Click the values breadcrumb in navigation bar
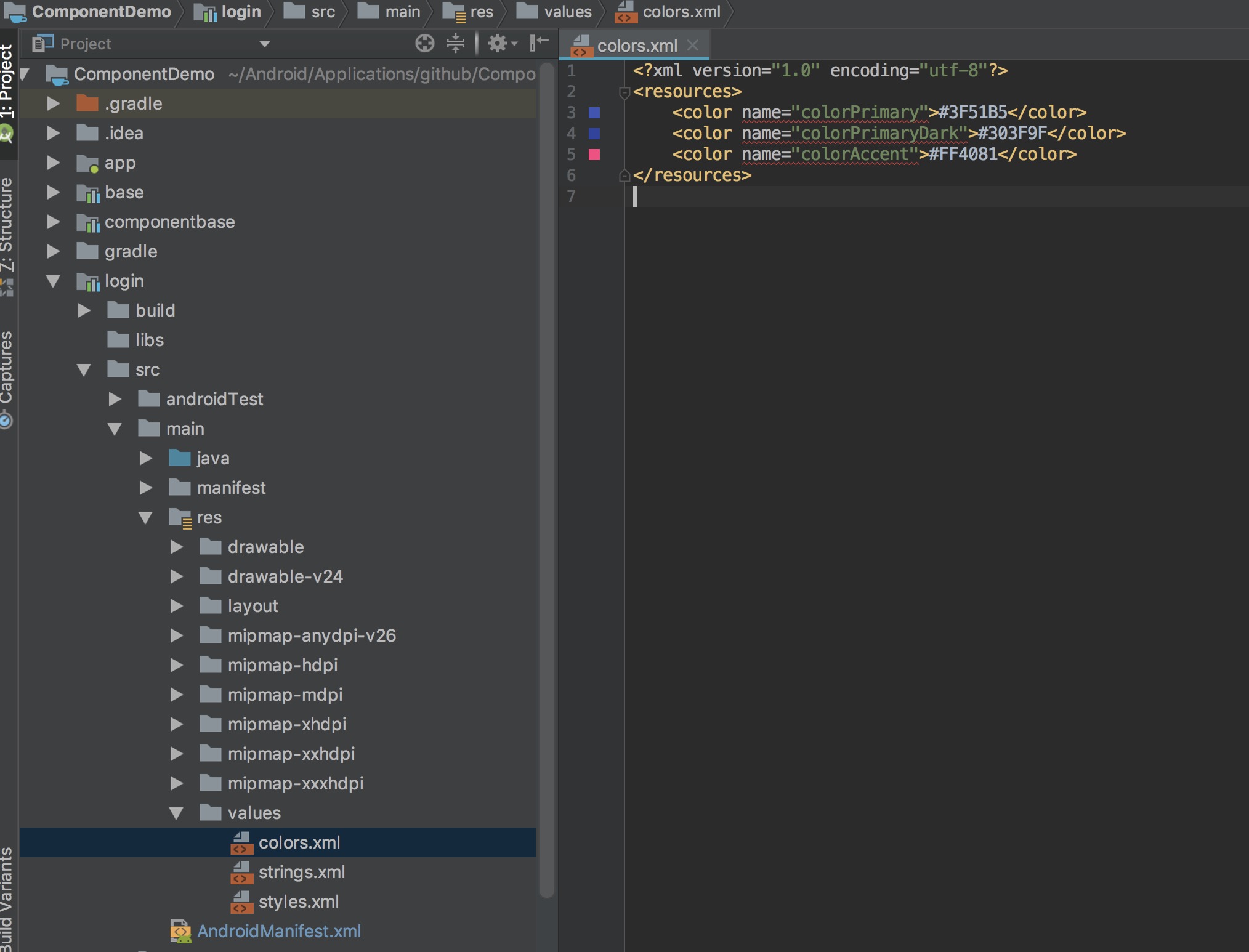The image size is (1249, 952). pyautogui.click(x=567, y=12)
